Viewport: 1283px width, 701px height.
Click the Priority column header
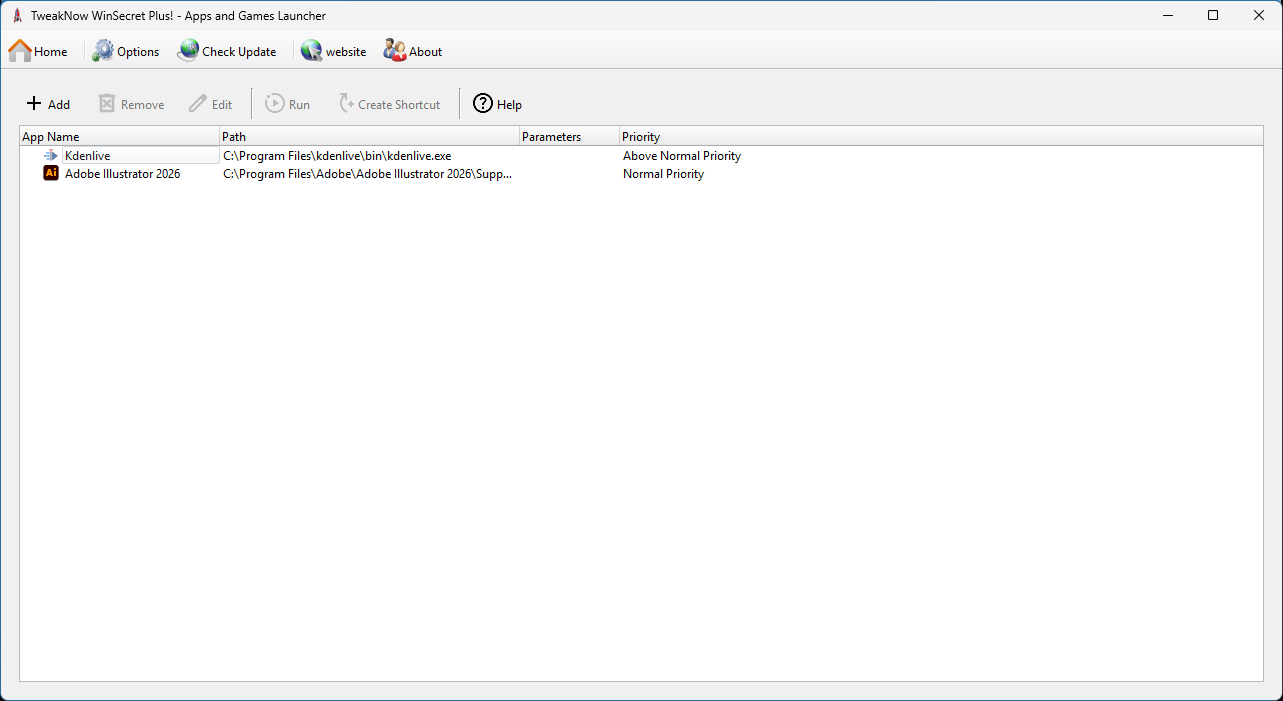[940, 137]
